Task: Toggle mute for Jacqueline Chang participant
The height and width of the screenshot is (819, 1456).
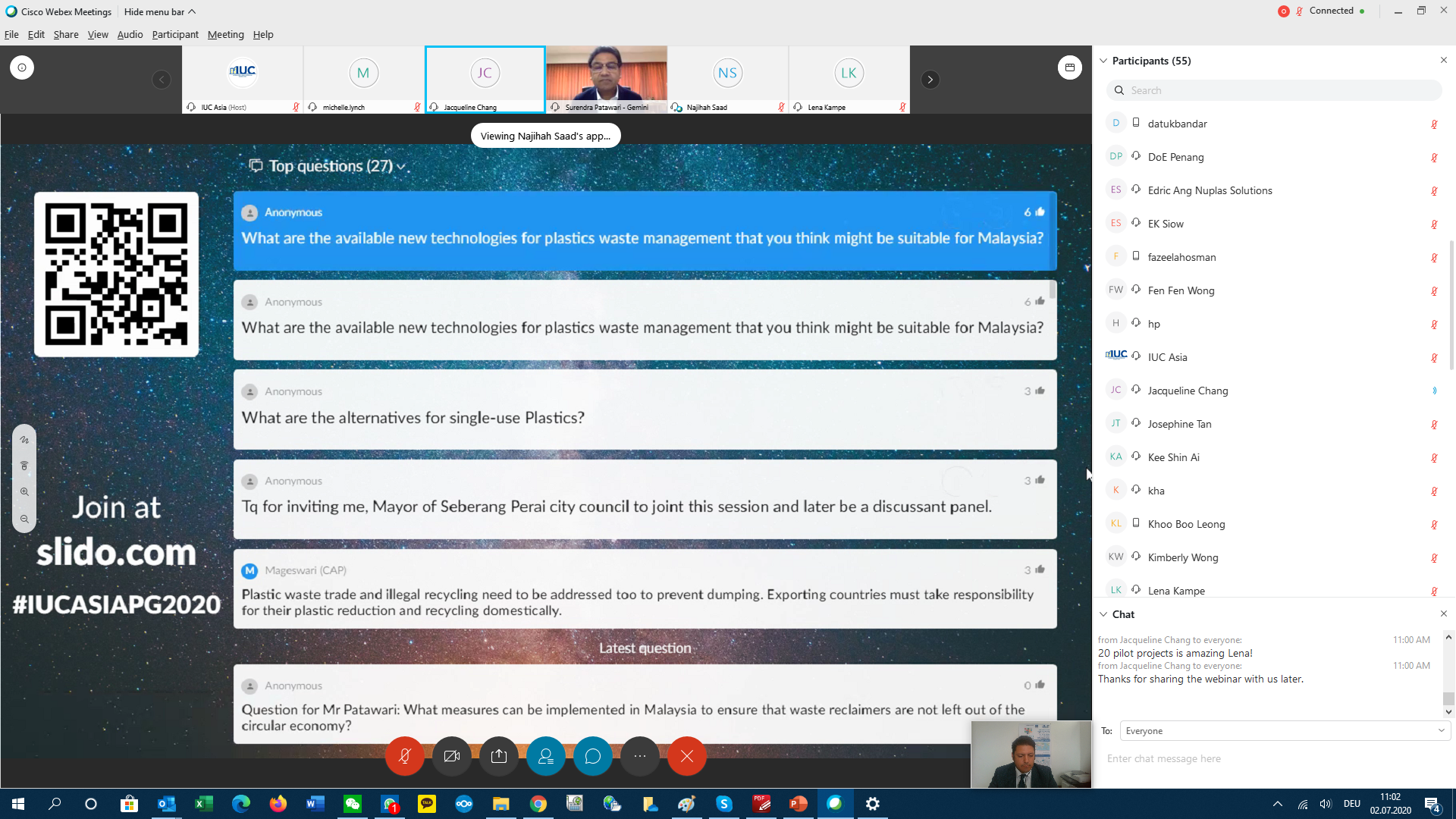Action: (1434, 391)
